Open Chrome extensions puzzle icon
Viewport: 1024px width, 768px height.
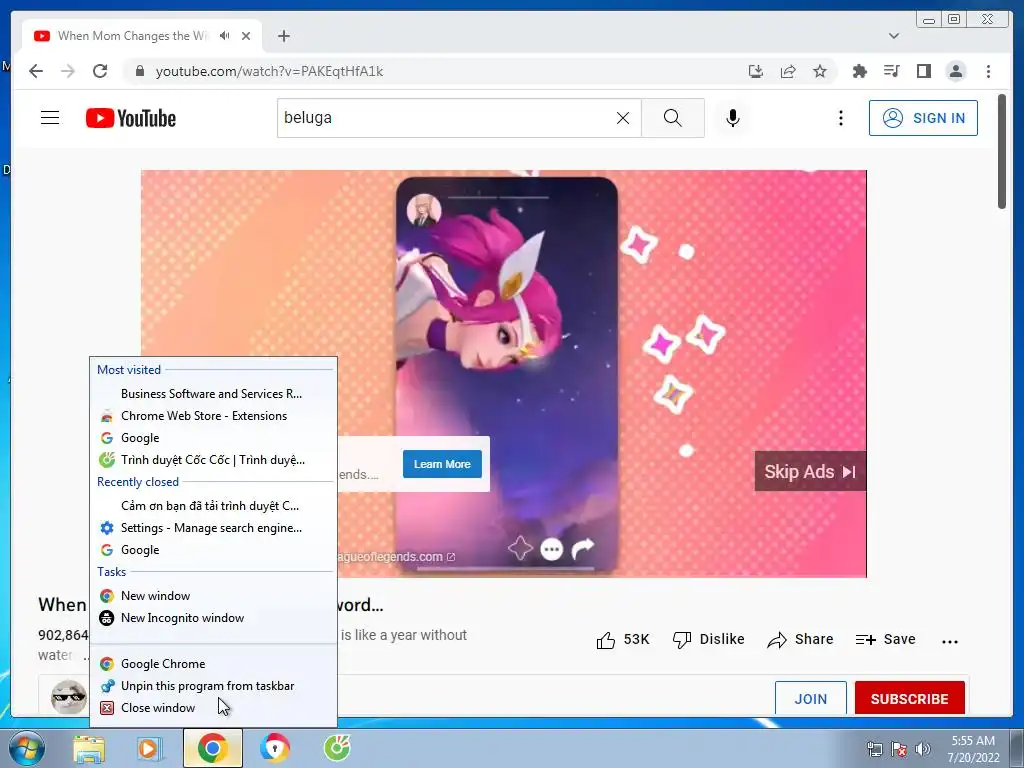[859, 71]
